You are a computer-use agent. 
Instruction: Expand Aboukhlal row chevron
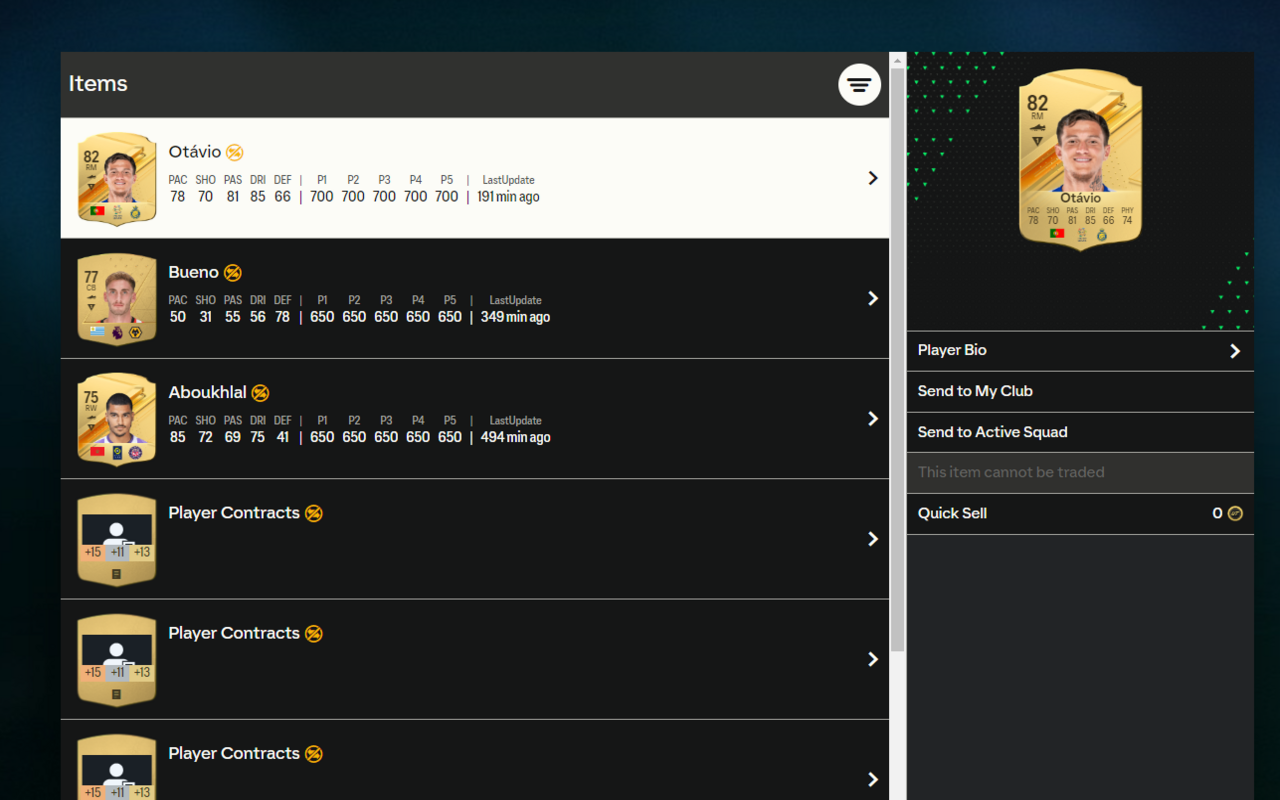[x=873, y=418]
